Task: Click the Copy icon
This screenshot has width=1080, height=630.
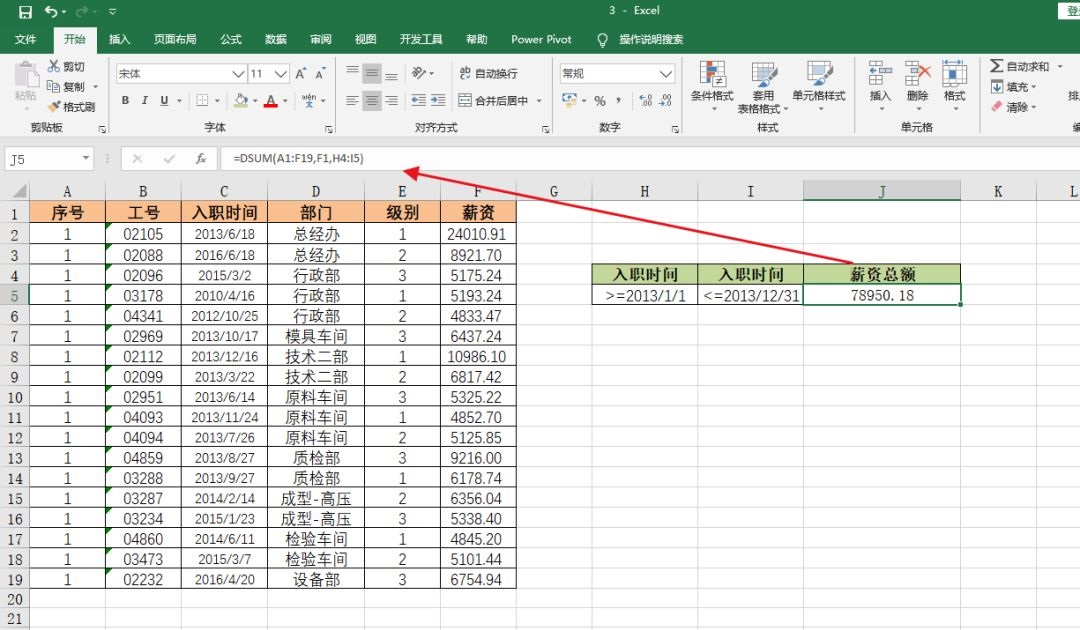Action: click(53, 86)
